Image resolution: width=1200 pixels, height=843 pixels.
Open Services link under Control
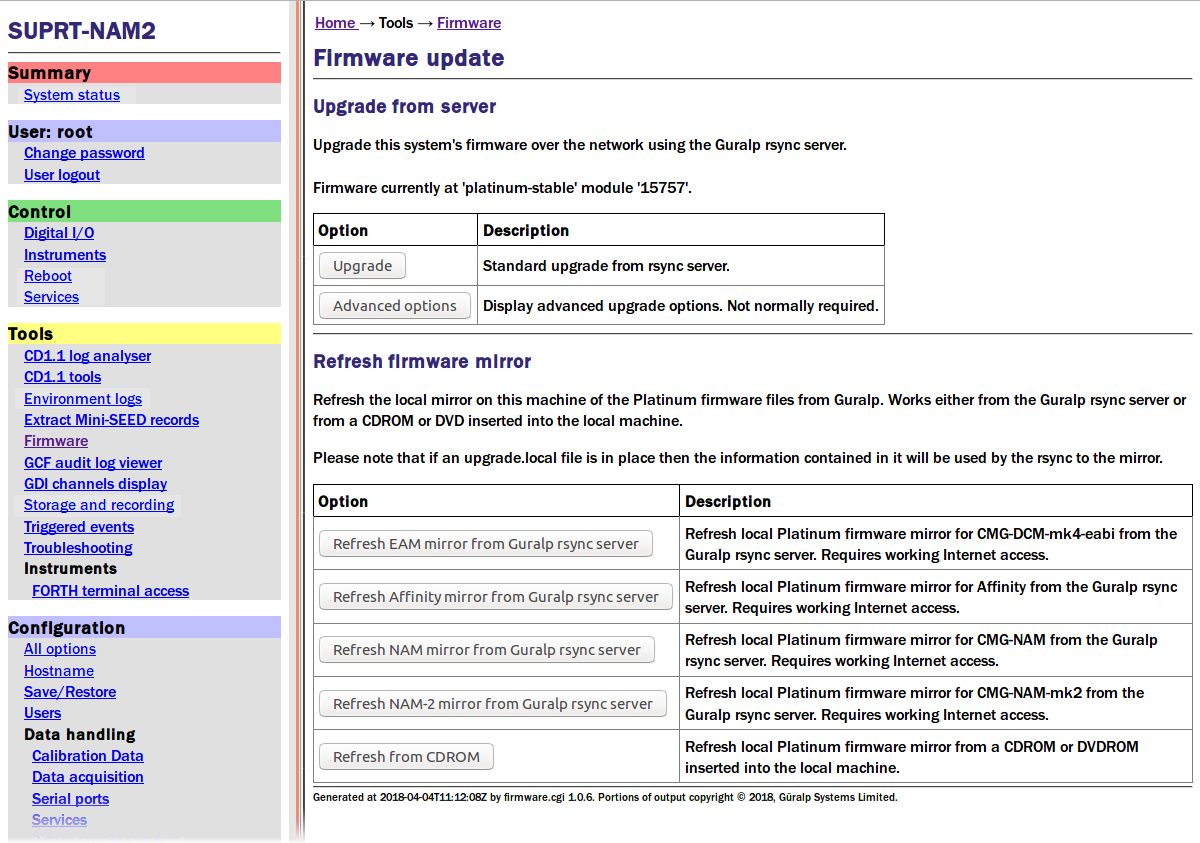pyautogui.click(x=51, y=297)
